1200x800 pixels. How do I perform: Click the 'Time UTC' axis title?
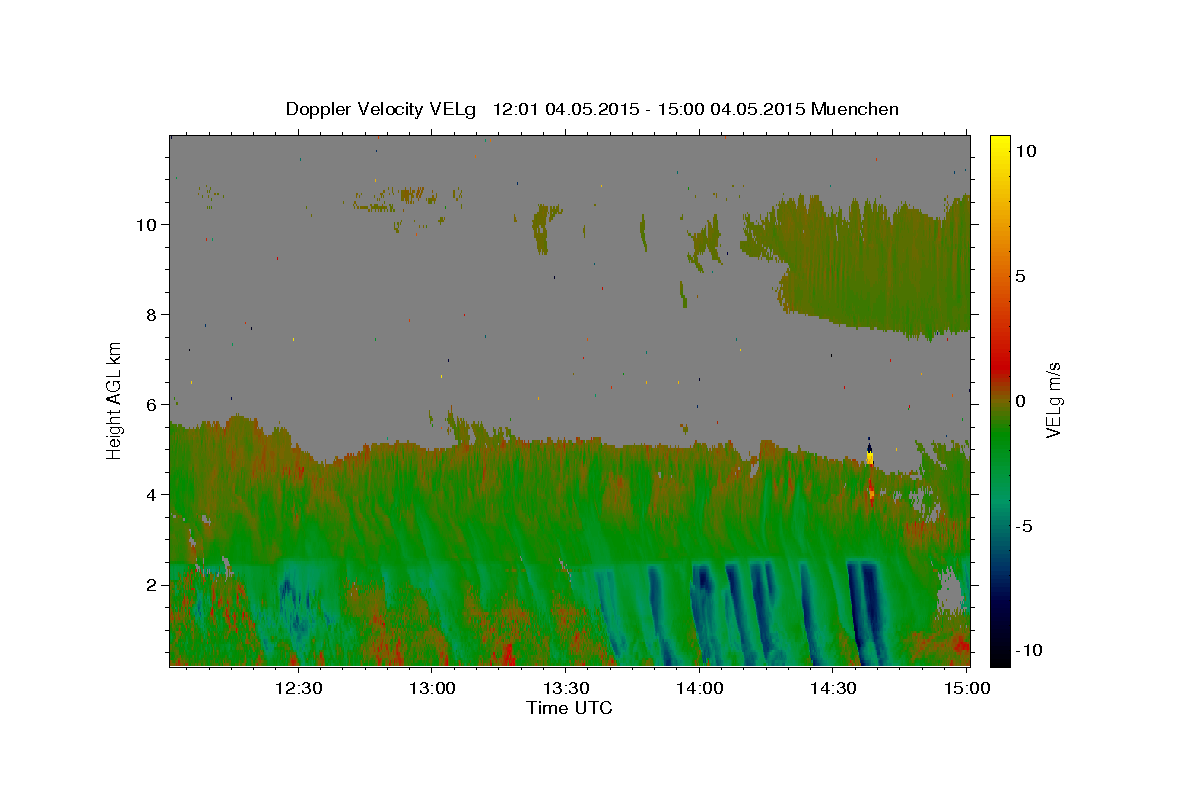click(569, 708)
